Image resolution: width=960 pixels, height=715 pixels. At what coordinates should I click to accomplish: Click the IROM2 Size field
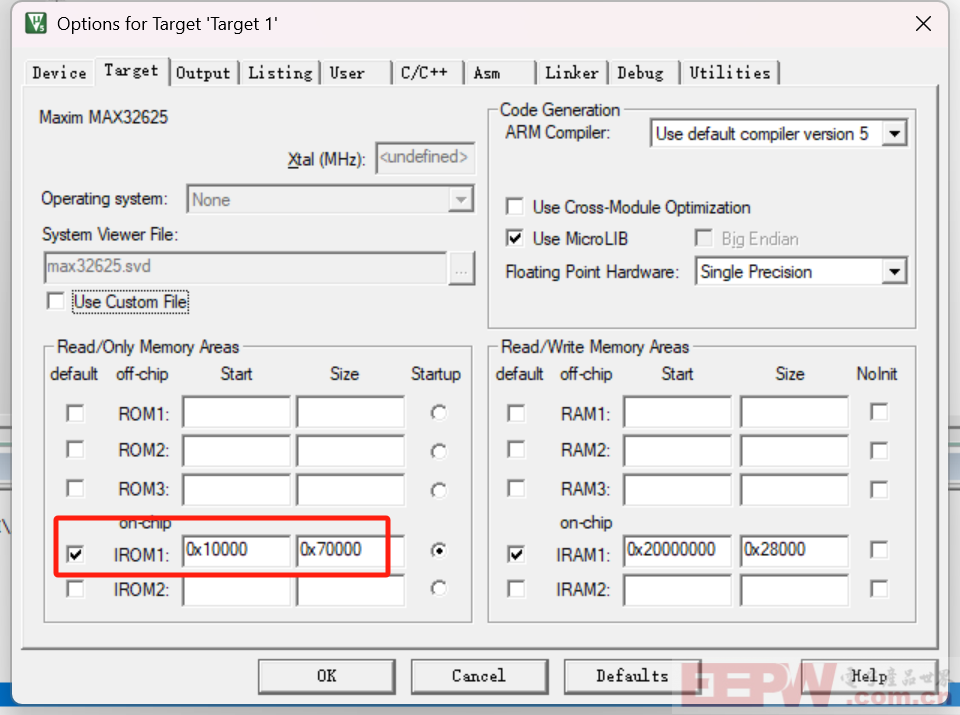tap(351, 590)
